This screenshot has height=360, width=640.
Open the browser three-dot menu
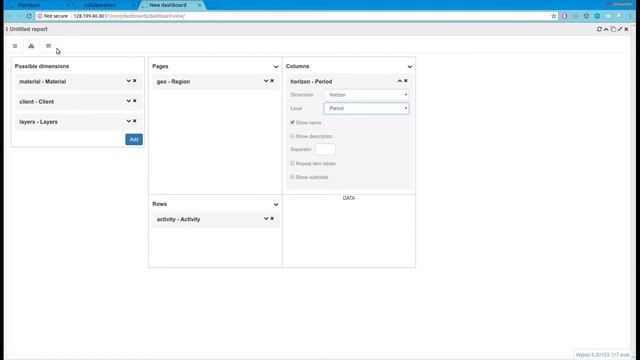pyautogui.click(x=631, y=16)
